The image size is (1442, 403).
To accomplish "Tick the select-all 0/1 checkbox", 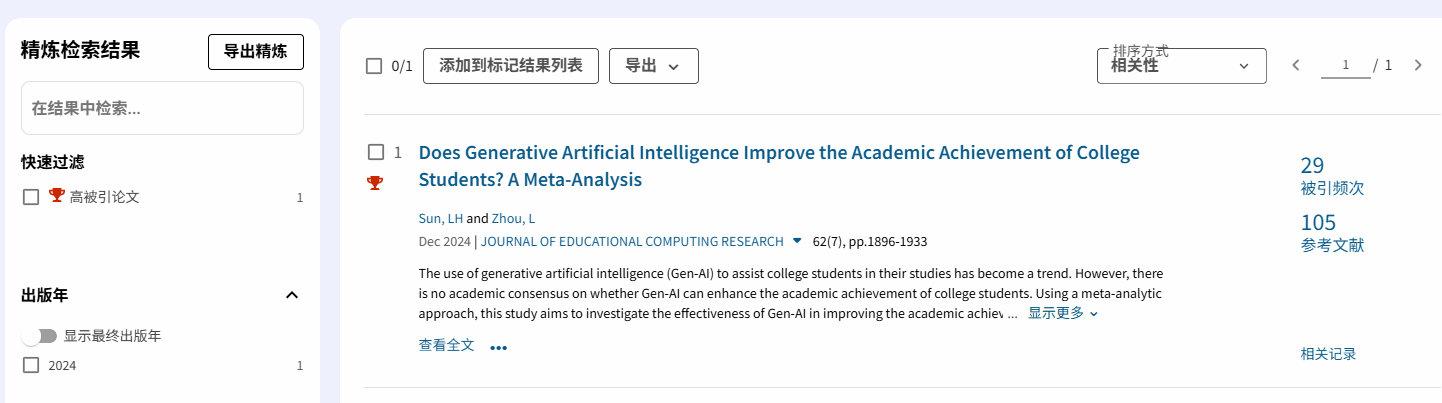I will tap(374, 66).
